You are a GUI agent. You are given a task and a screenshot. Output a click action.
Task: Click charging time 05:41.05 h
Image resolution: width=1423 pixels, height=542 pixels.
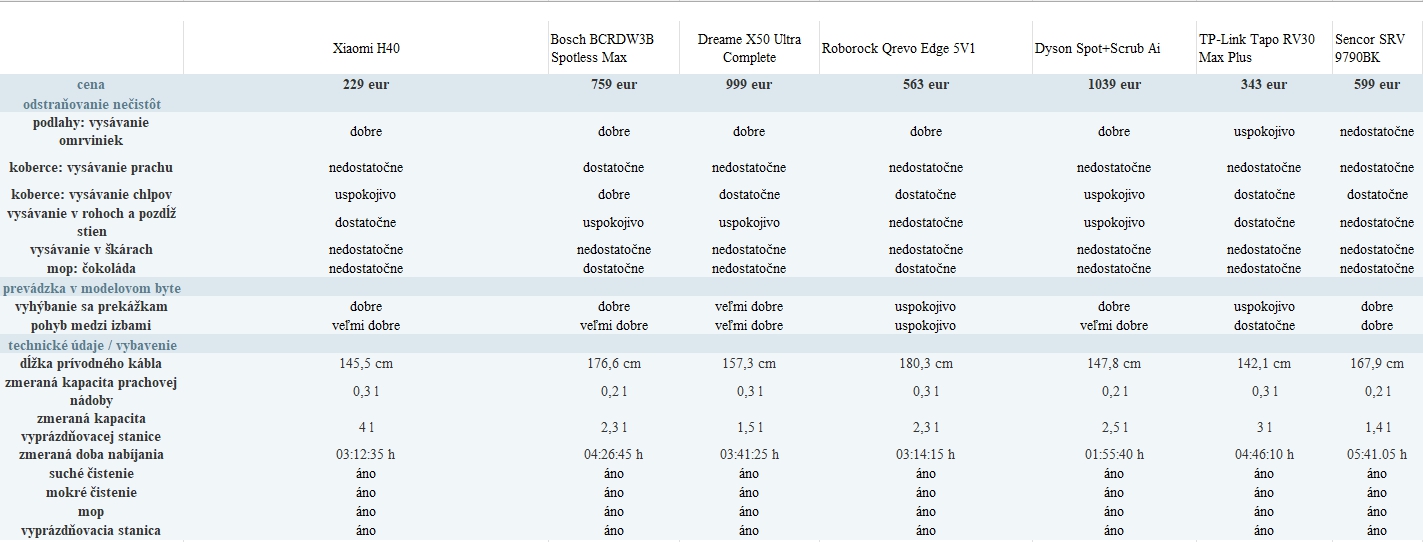tap(1377, 454)
